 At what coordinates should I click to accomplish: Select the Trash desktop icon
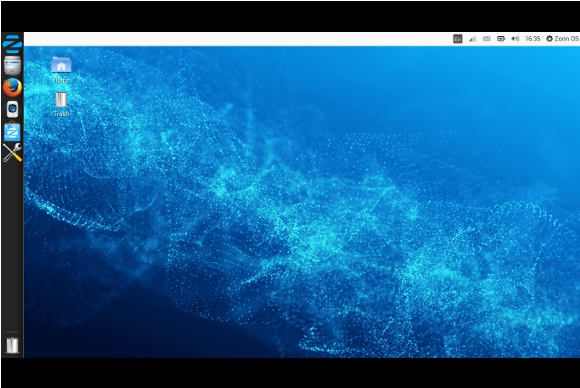click(61, 104)
